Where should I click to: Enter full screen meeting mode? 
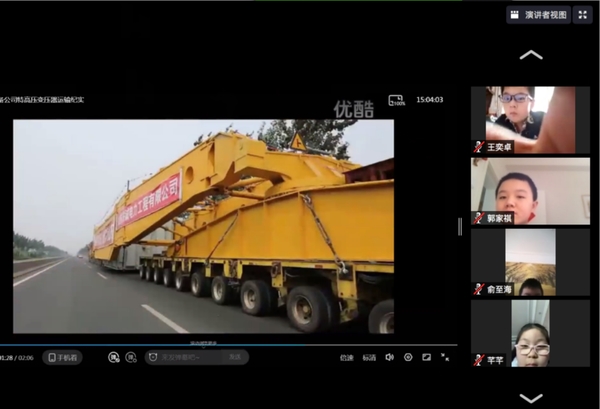point(583,15)
